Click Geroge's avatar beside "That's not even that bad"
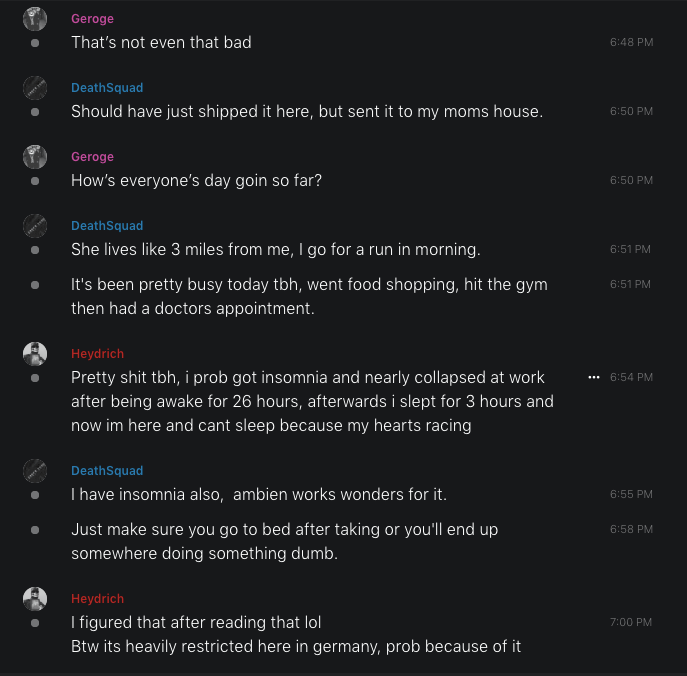Screen dimensions: 687x676 tap(35, 19)
